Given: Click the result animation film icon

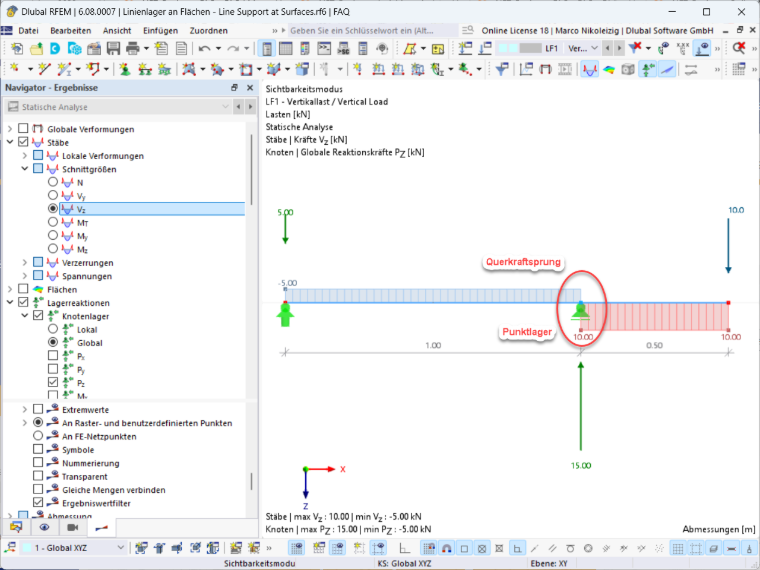Looking at the screenshot, I should point(565,70).
